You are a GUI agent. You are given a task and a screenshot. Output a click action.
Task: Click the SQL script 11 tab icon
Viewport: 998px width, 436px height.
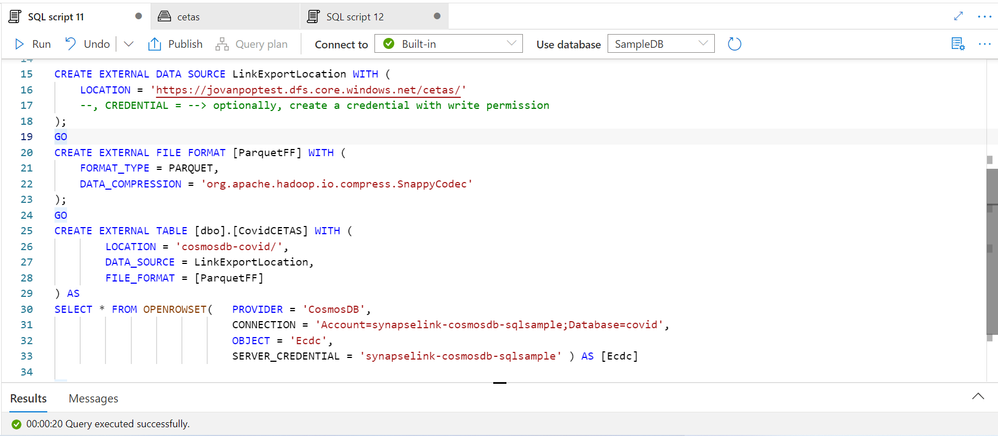[14, 17]
